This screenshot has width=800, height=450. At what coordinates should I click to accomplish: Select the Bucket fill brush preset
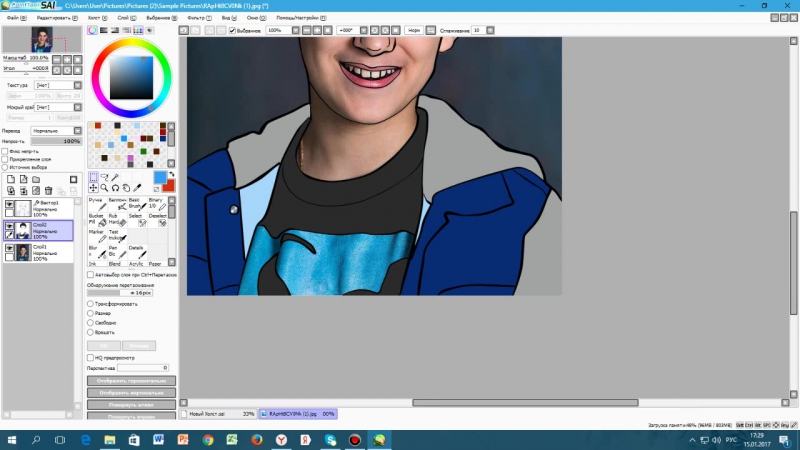point(96,219)
